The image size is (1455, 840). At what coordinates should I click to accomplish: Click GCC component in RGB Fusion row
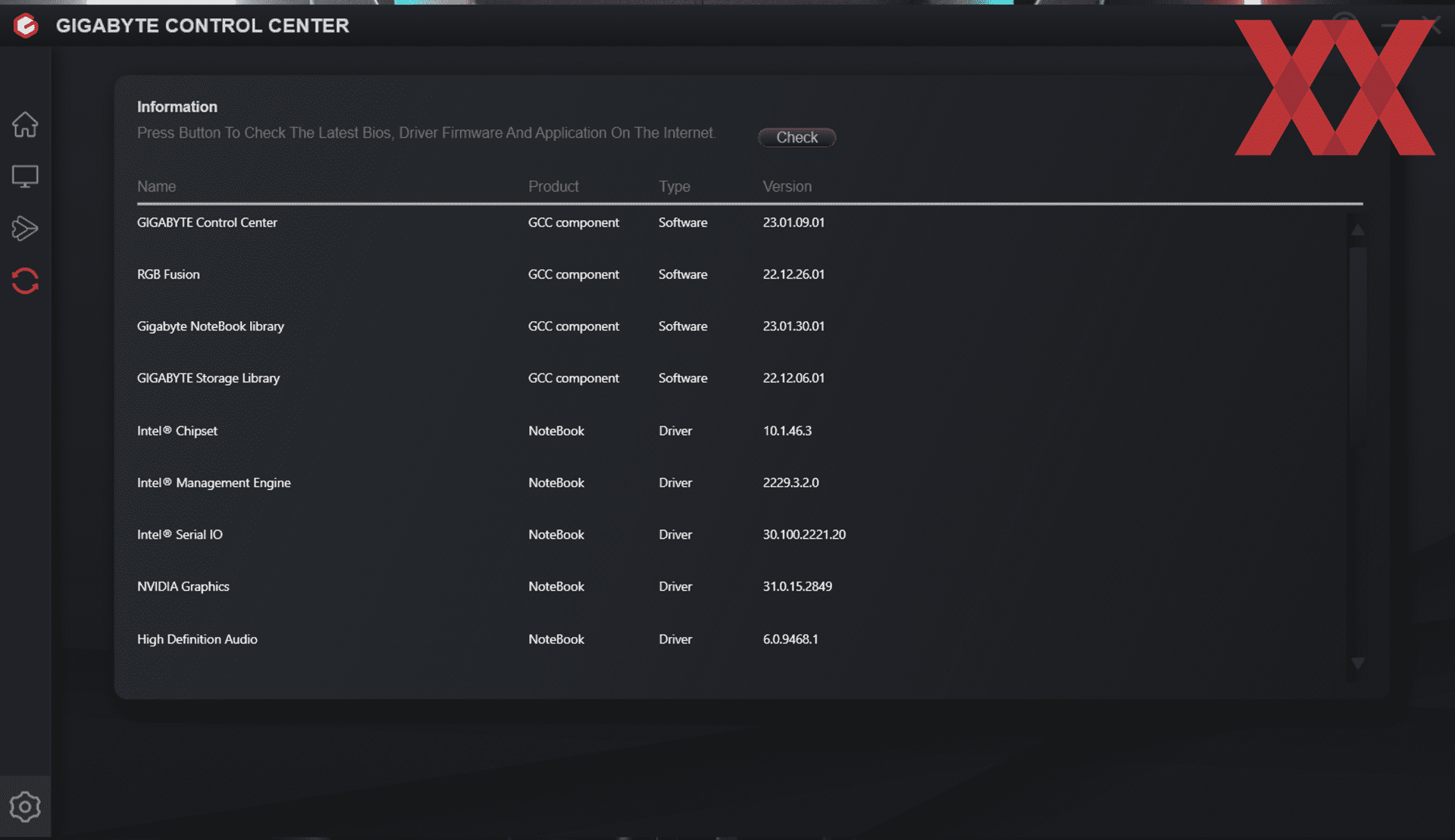(x=574, y=274)
